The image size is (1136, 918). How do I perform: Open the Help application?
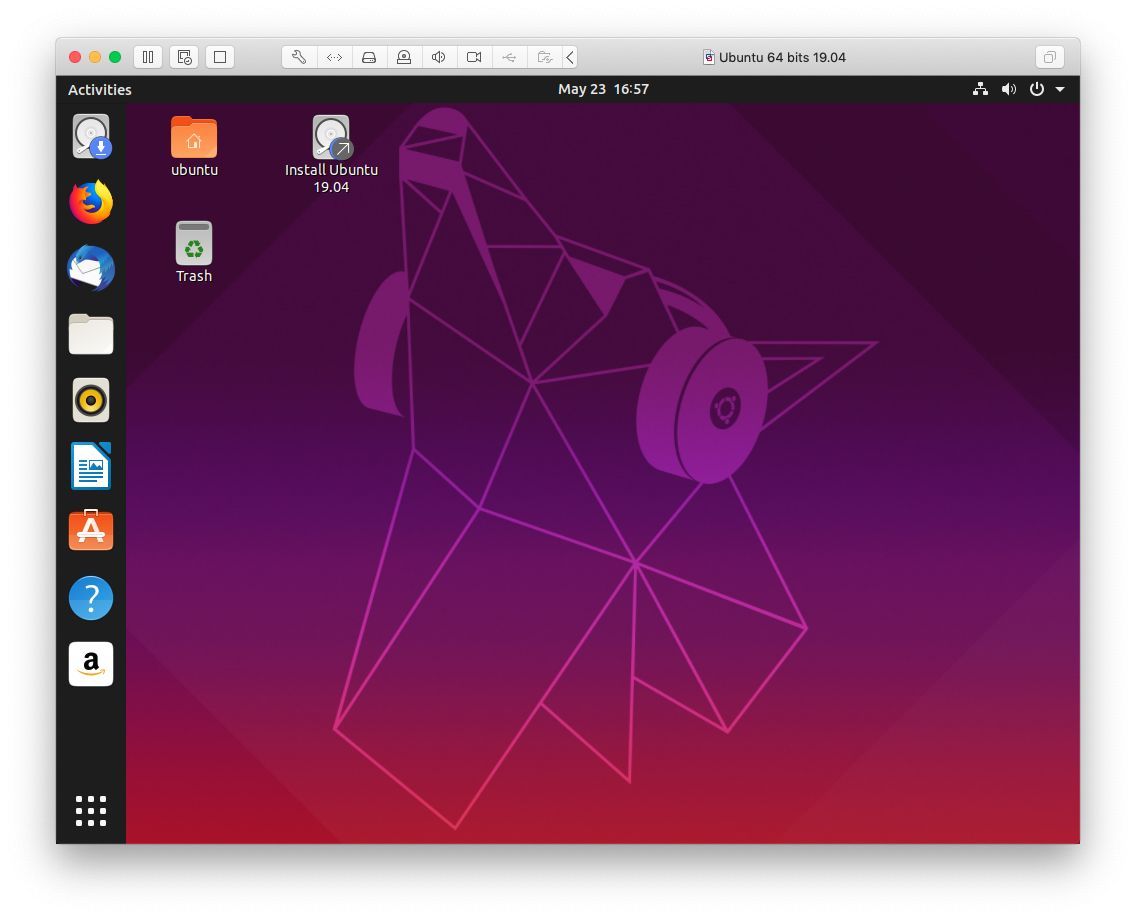[x=91, y=597]
